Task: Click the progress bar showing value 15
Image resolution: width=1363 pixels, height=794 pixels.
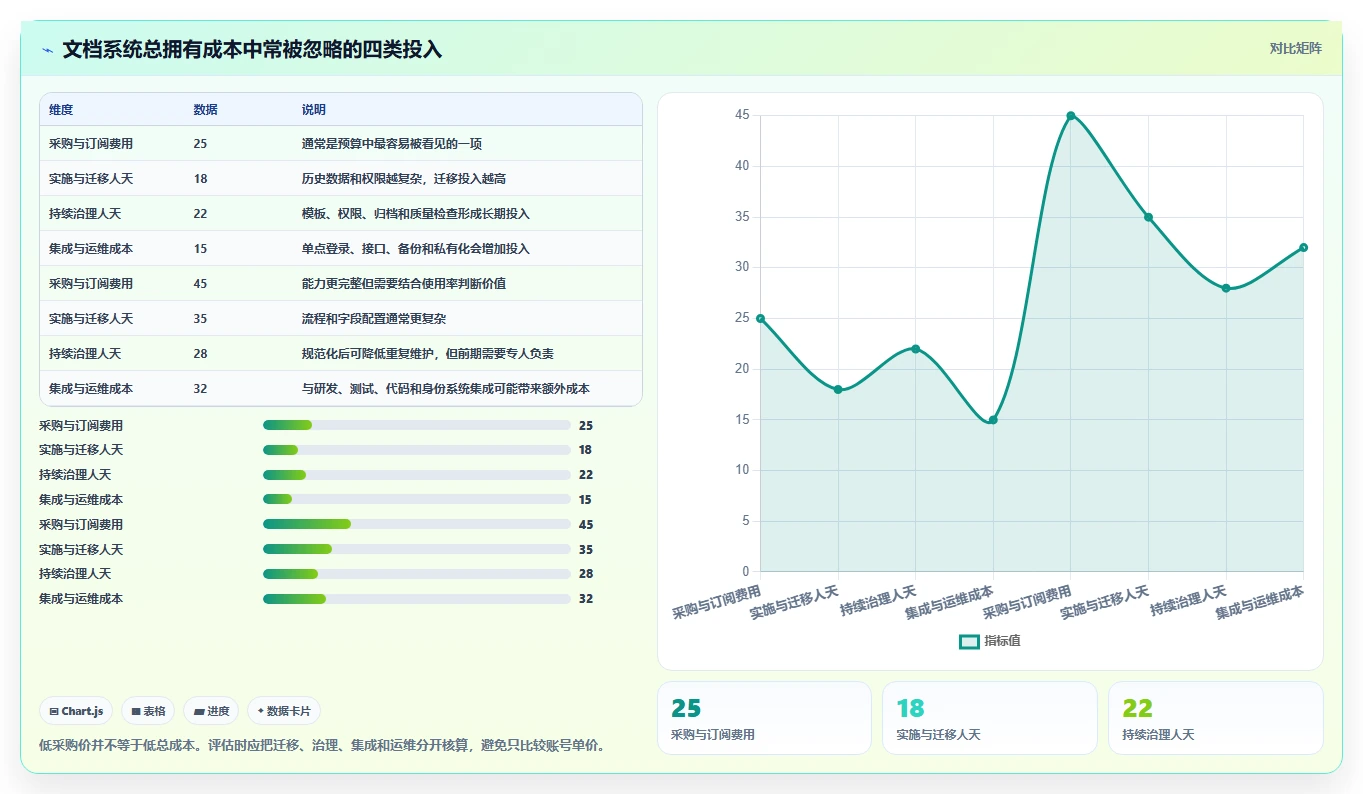Action: [416, 499]
